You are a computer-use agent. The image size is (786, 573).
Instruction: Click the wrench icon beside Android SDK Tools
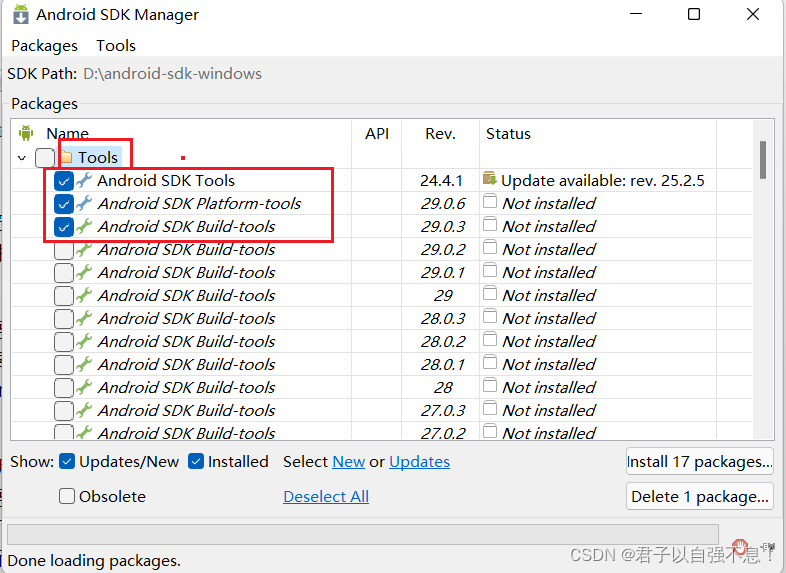point(84,181)
